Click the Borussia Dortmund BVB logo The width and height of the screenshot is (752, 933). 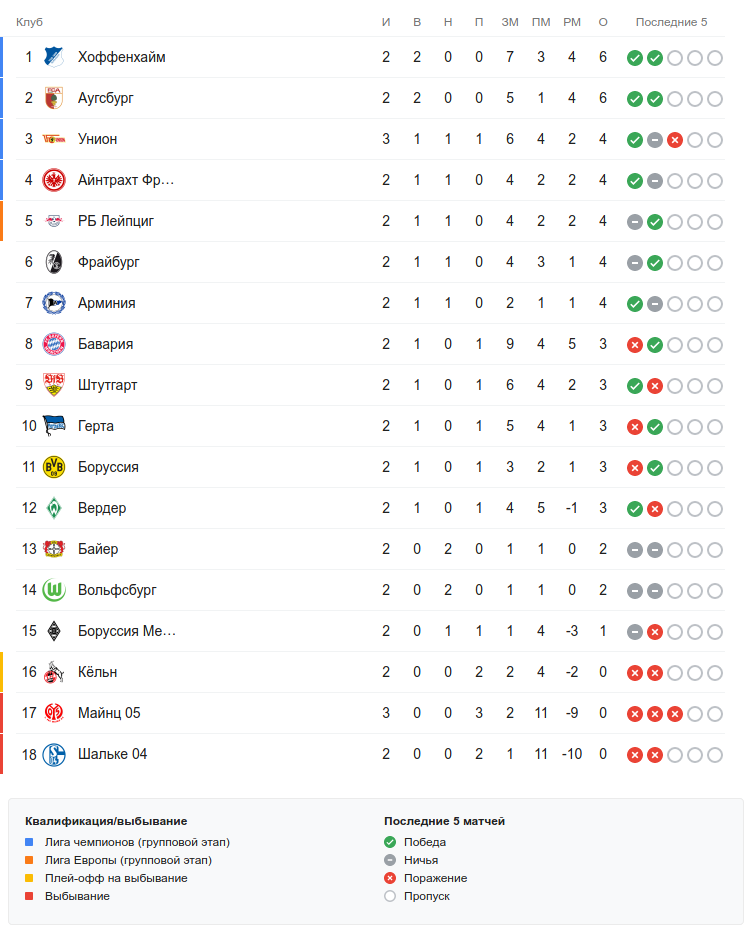pyautogui.click(x=54, y=468)
